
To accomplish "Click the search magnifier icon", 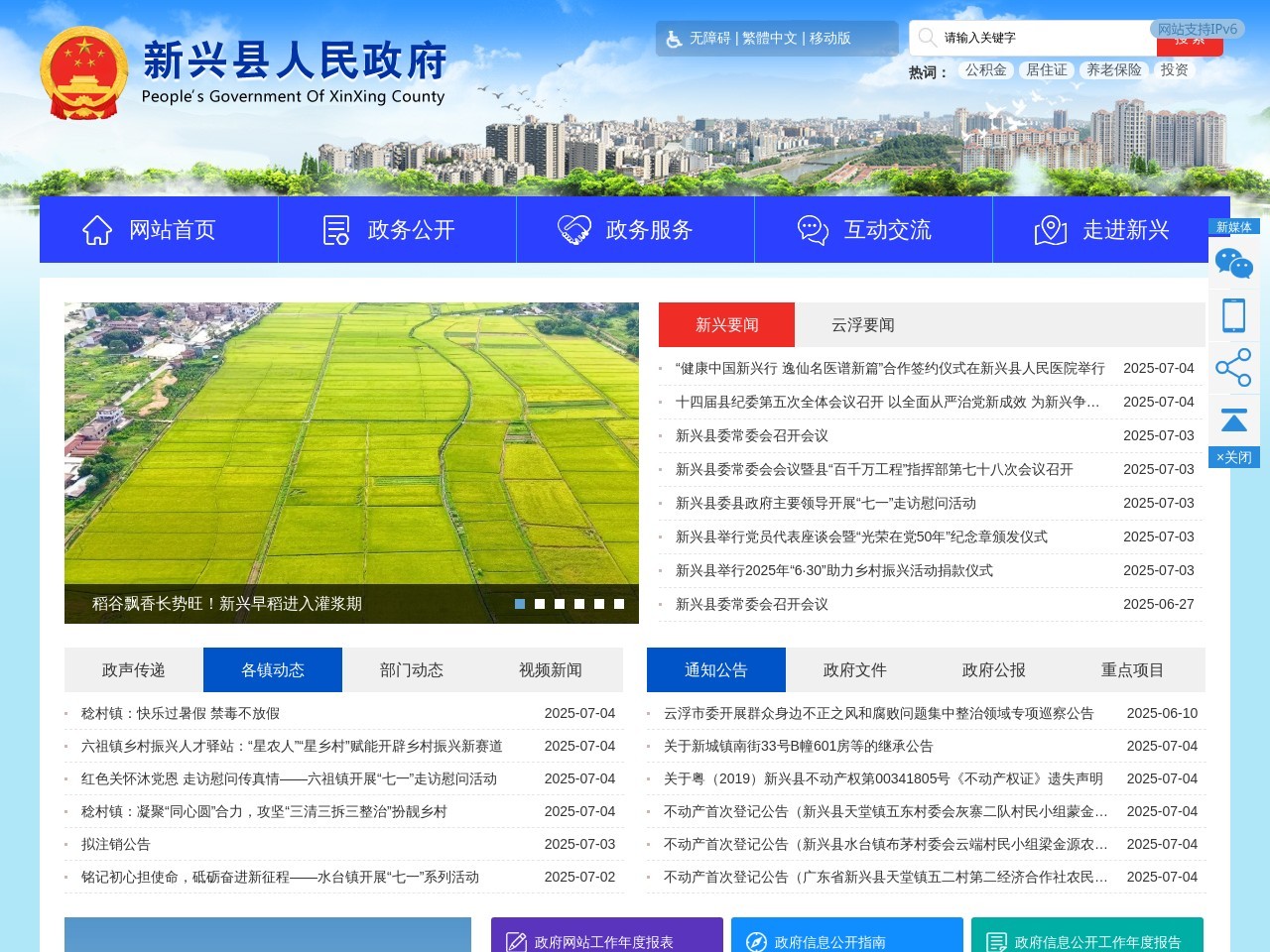I will [926, 38].
